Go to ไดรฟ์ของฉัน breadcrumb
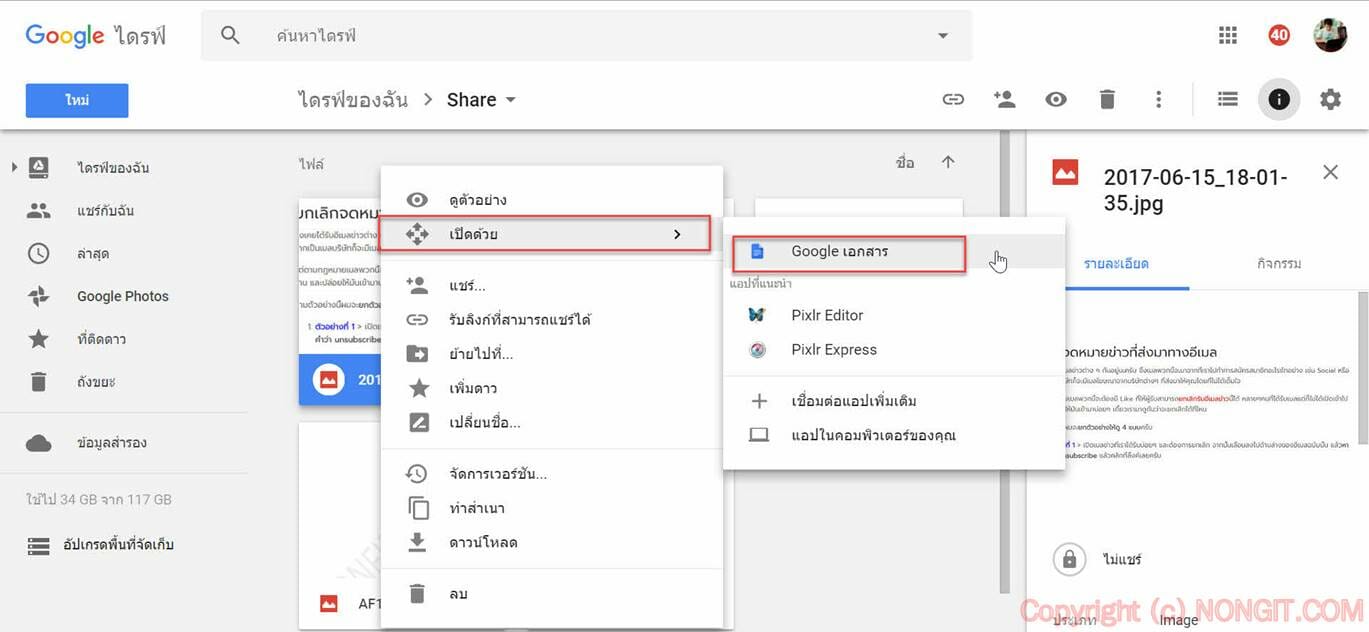 (353, 100)
